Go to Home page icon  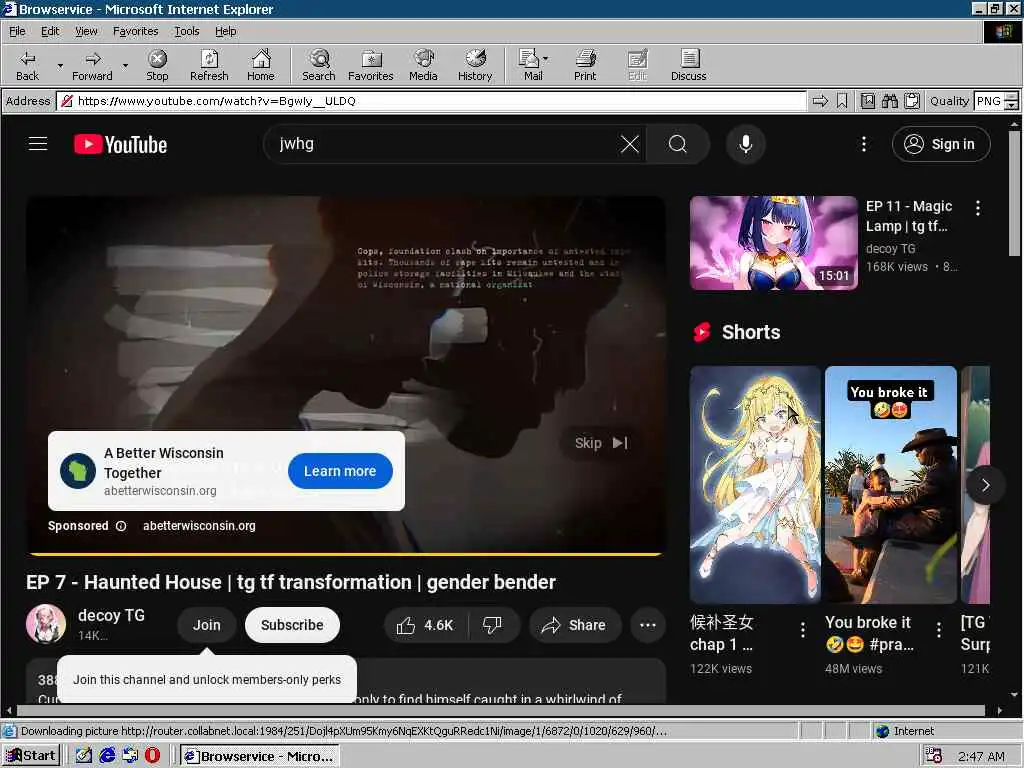[261, 65]
